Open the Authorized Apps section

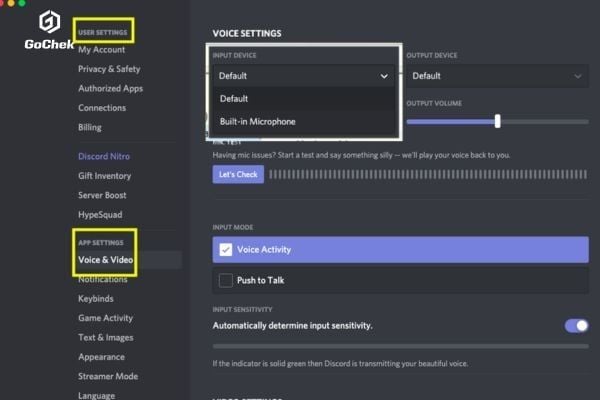click(110, 88)
